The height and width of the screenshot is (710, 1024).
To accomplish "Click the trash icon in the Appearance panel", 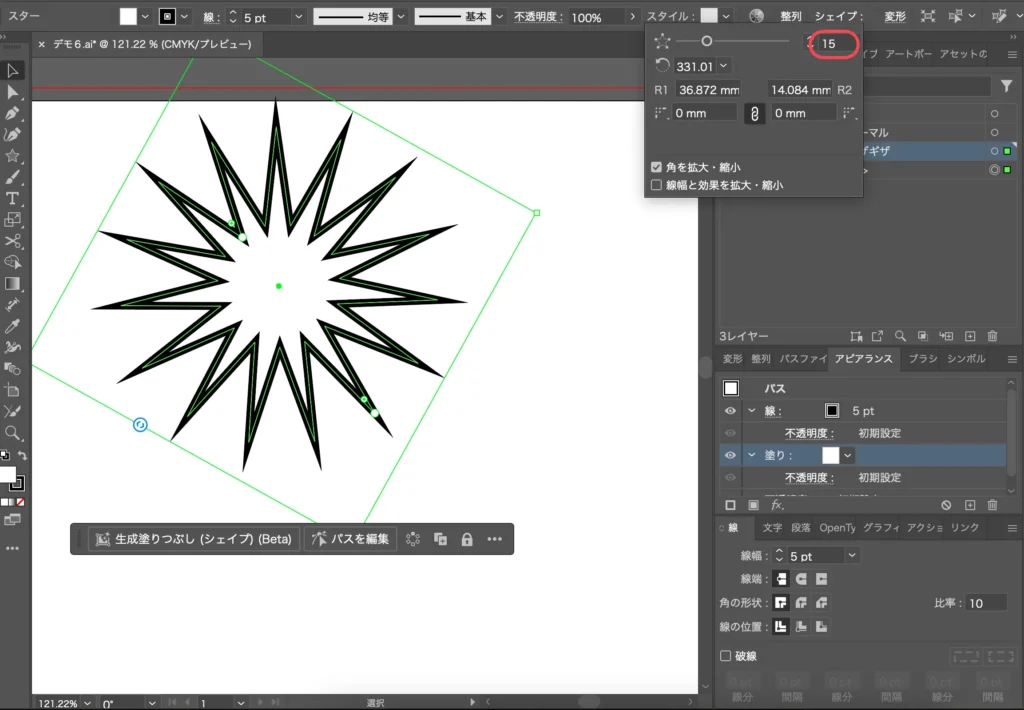I will [x=992, y=506].
